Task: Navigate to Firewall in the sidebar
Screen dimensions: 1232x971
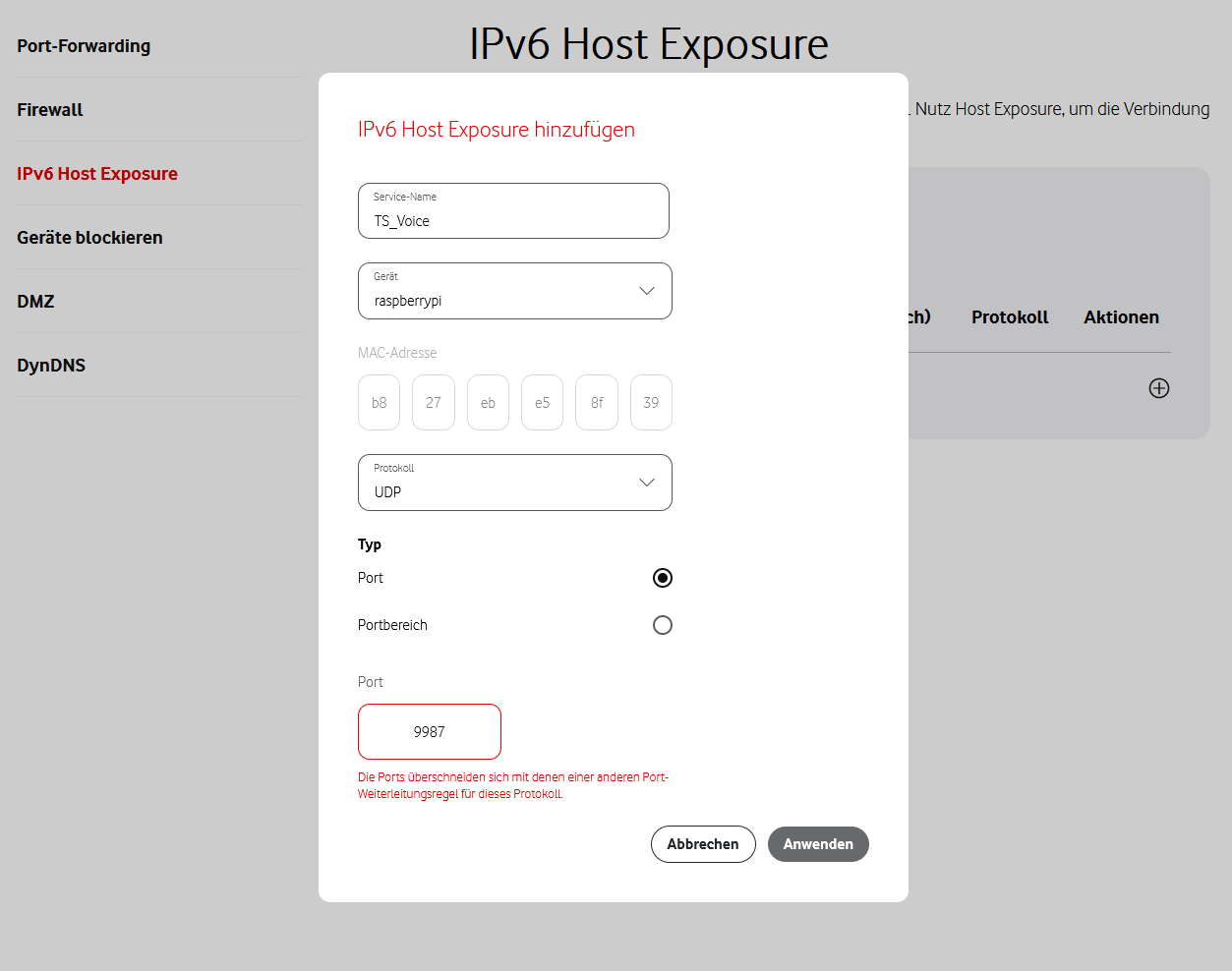Action: click(x=50, y=110)
